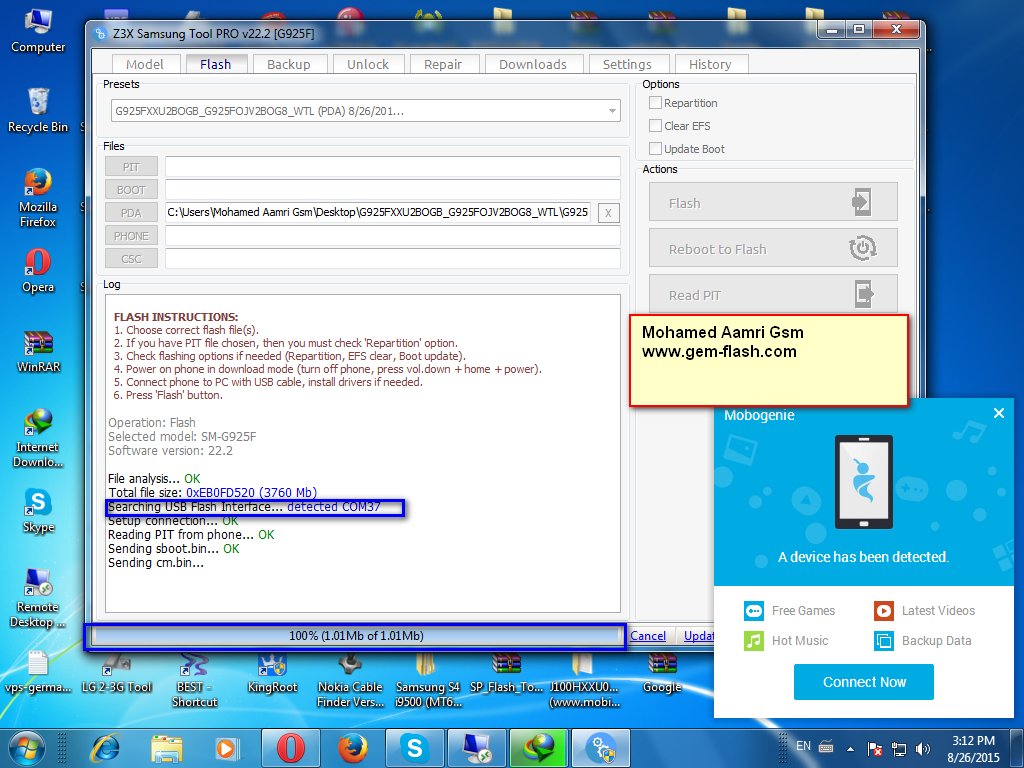Switch to Firefox in the taskbar
Image resolution: width=1024 pixels, height=768 pixels.
click(353, 748)
